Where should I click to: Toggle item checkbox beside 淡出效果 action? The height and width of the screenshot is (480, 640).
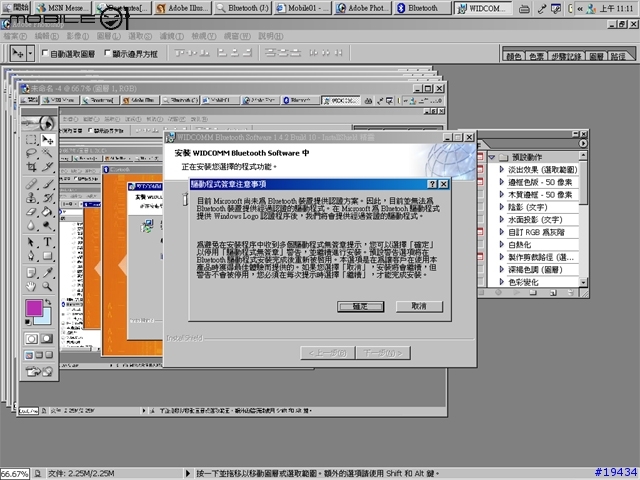480,169
